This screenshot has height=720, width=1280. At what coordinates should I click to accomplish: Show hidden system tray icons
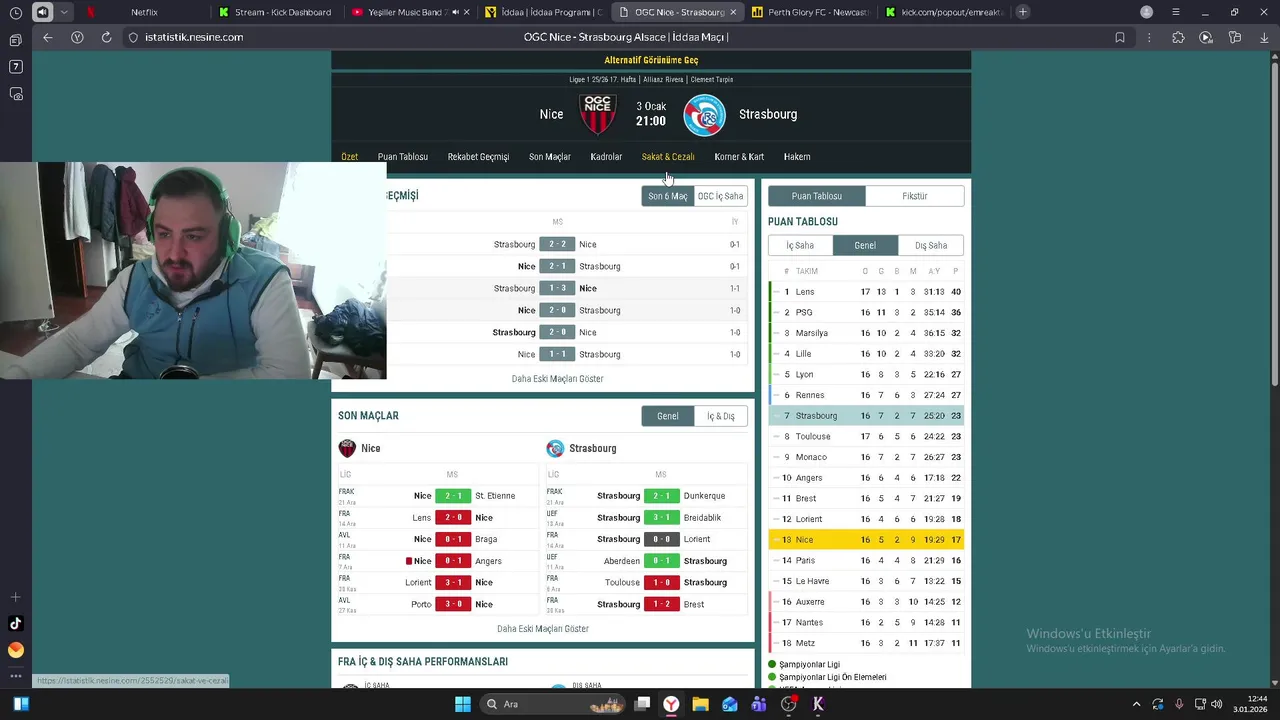(x=1136, y=704)
